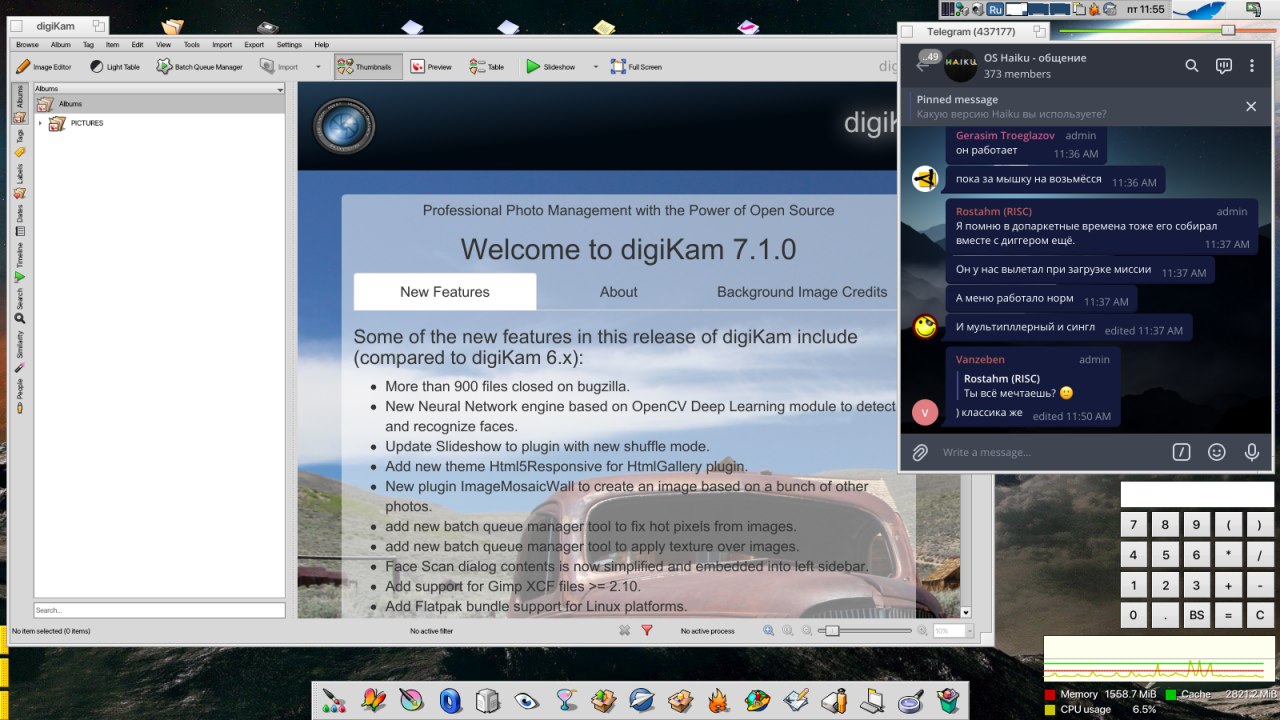Open the Light Table tool

tap(114, 67)
